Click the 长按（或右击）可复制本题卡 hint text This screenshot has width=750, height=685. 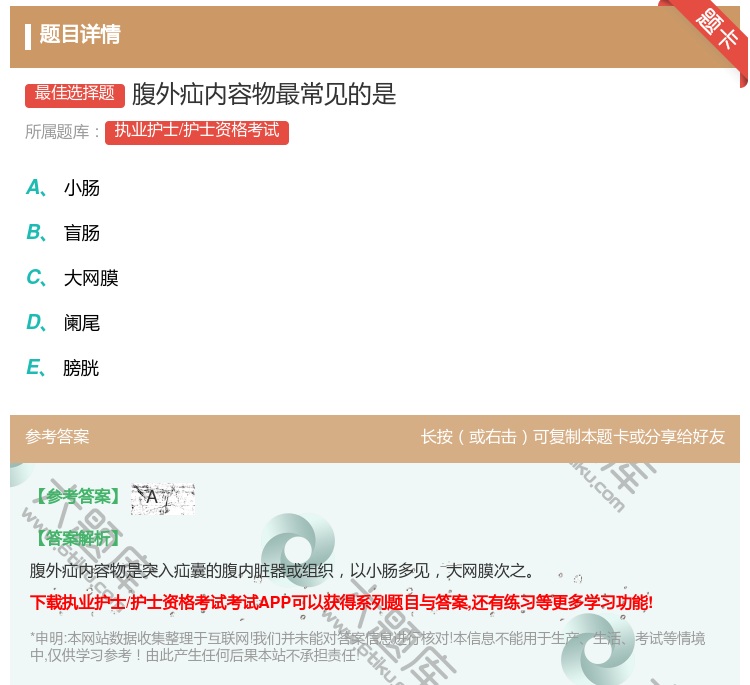(573, 437)
